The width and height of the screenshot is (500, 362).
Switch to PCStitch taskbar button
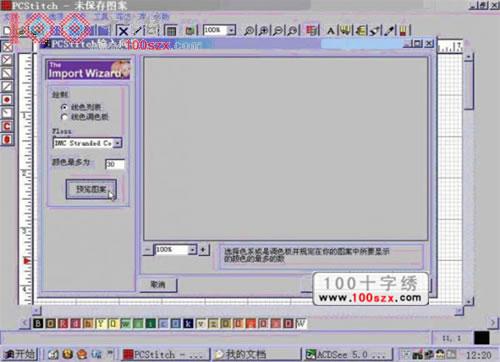(166, 354)
